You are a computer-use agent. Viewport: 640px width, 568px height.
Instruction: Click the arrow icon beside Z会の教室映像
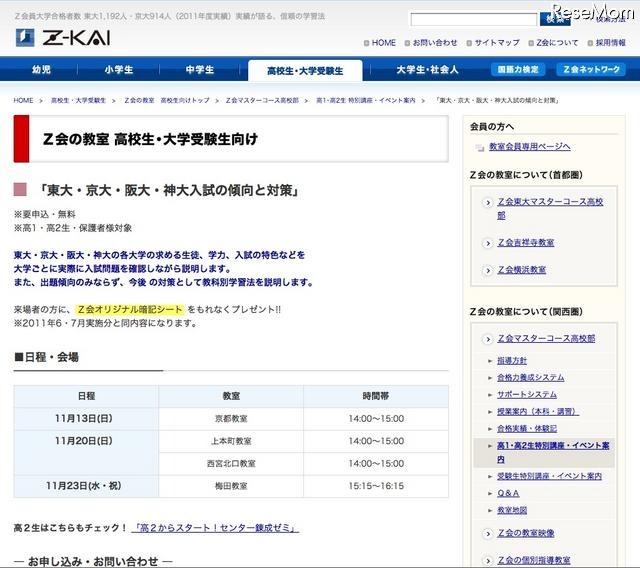click(487, 533)
